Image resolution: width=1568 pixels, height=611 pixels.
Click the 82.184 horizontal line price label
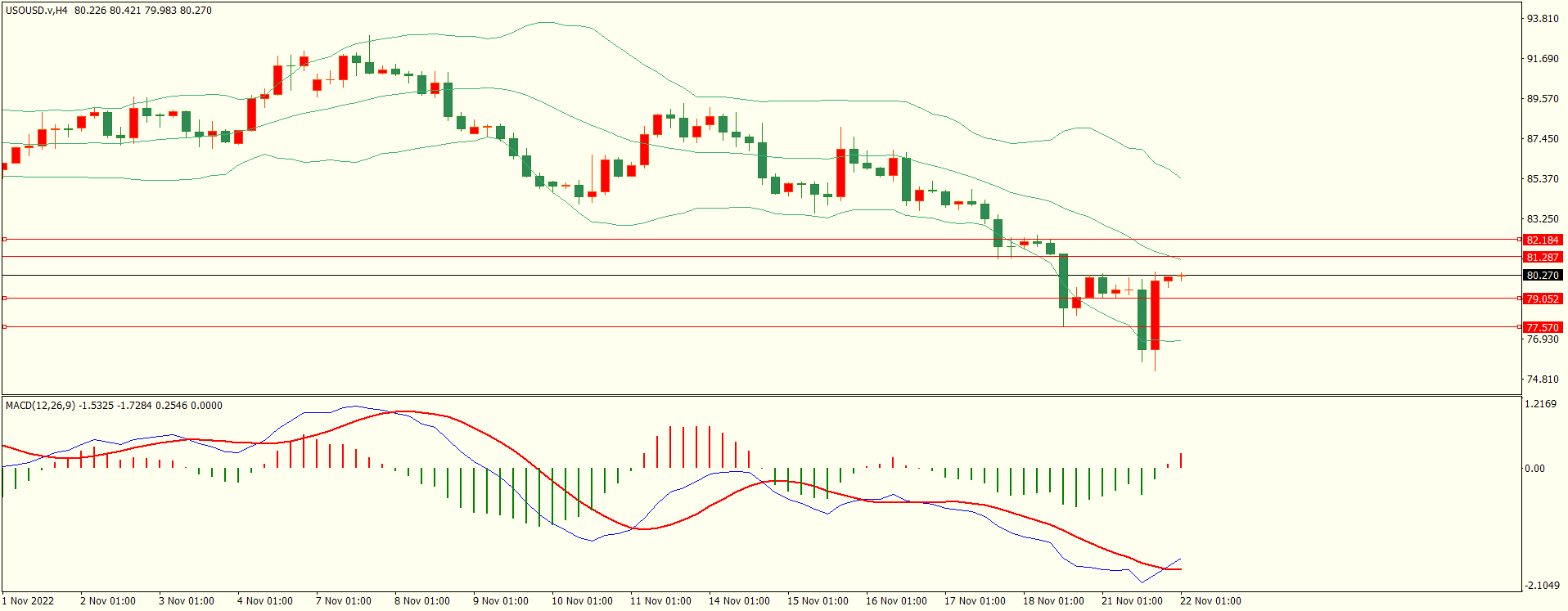(x=1542, y=240)
